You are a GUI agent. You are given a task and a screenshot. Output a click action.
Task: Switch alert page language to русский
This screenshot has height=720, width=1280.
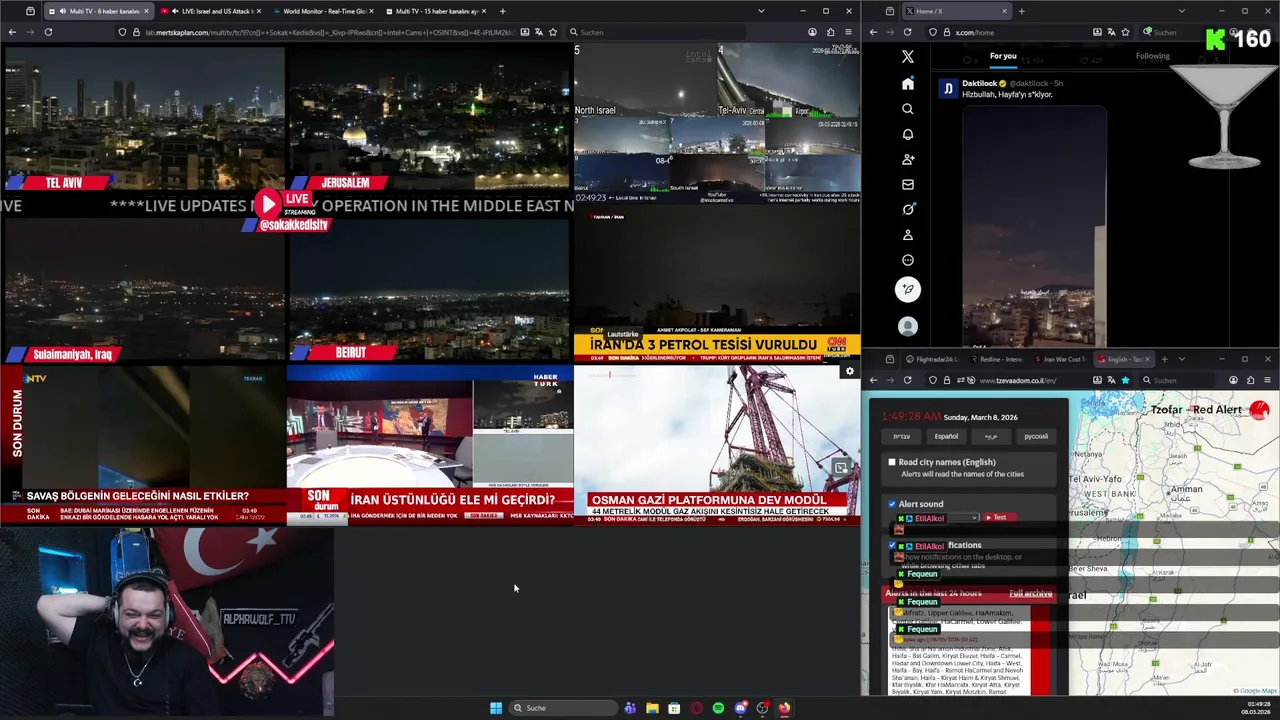(1036, 436)
